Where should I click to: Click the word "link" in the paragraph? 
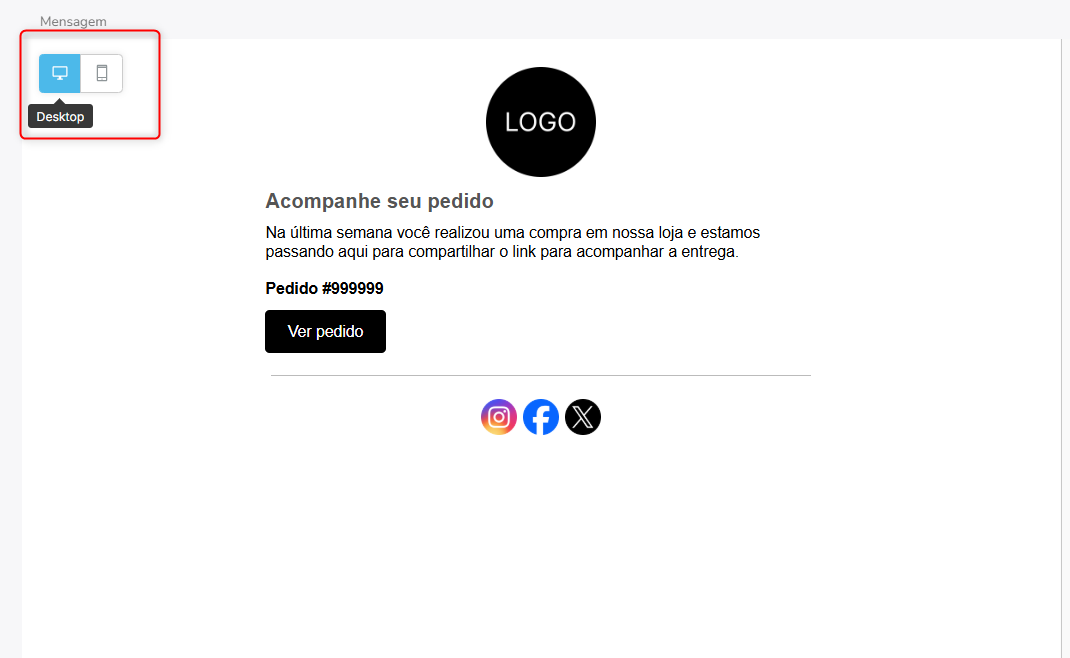[524, 252]
